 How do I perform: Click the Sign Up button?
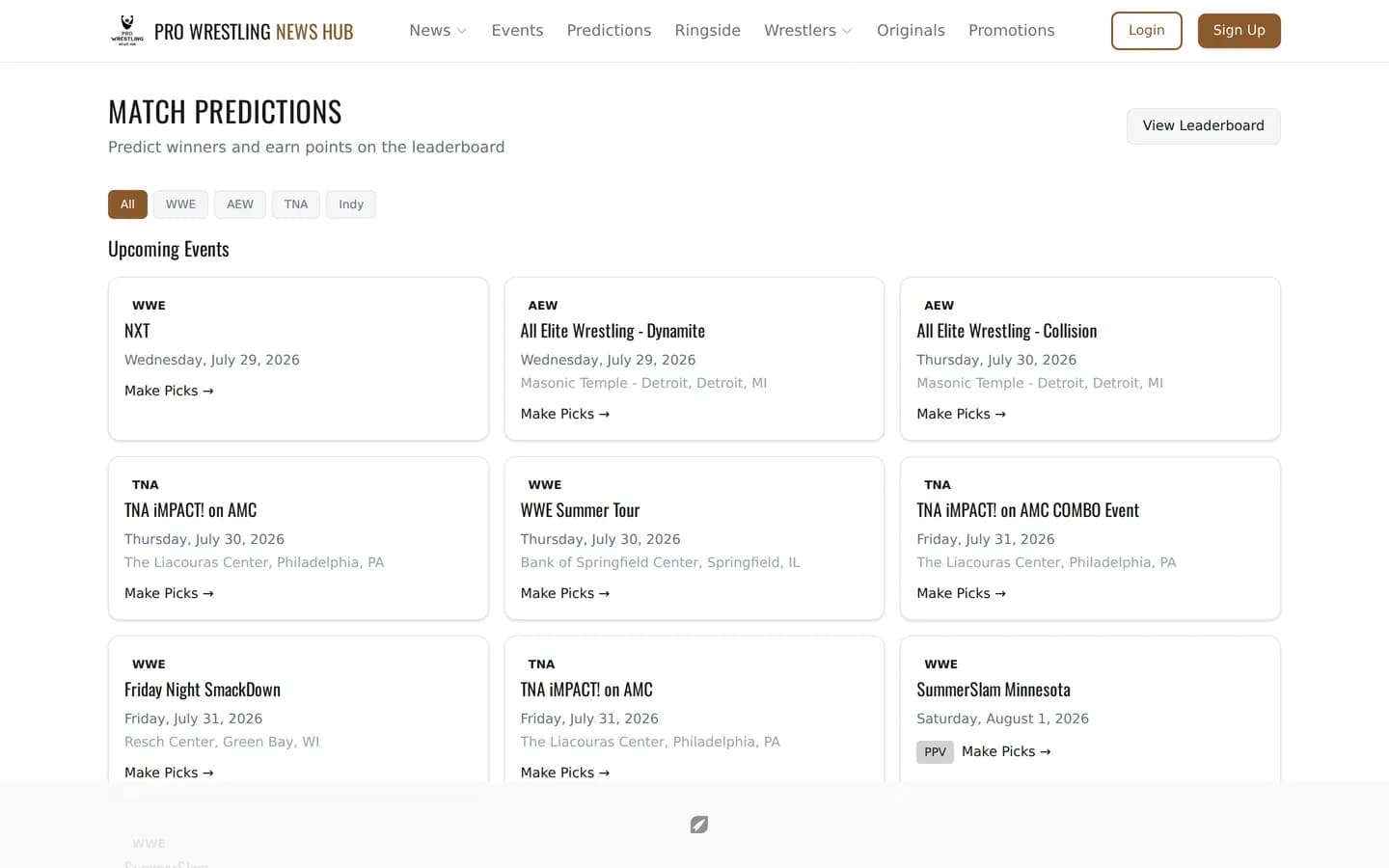tap(1239, 31)
